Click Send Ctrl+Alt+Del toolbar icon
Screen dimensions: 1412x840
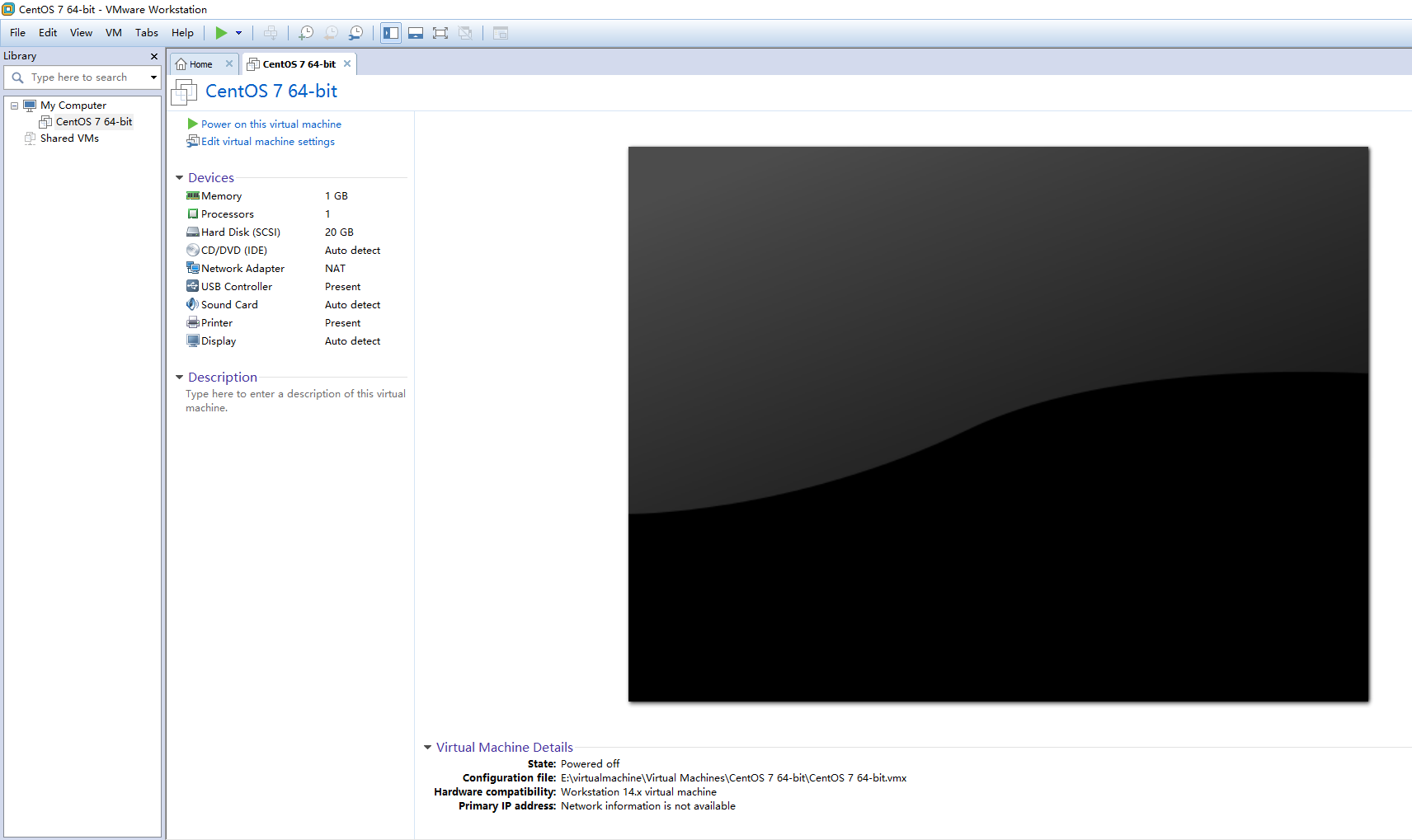[x=271, y=33]
